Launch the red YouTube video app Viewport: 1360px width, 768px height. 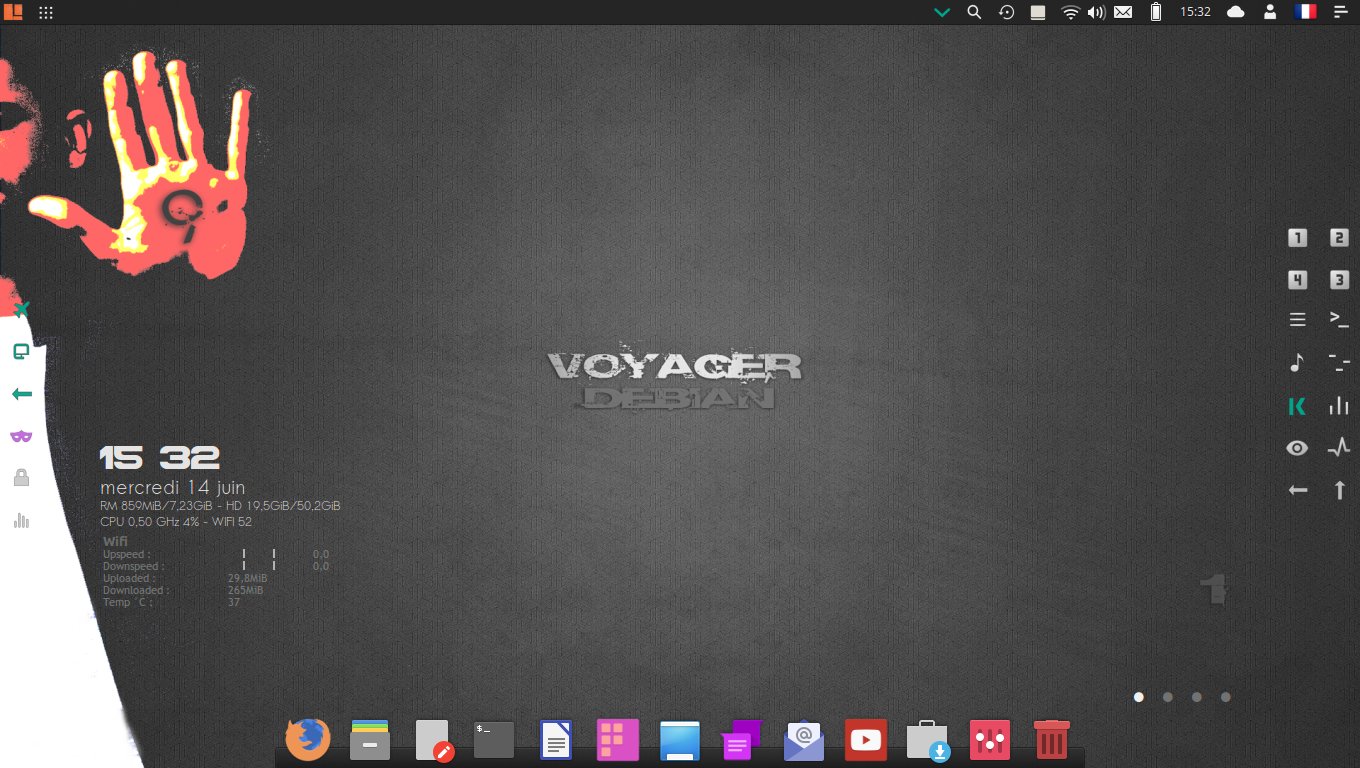[865, 740]
